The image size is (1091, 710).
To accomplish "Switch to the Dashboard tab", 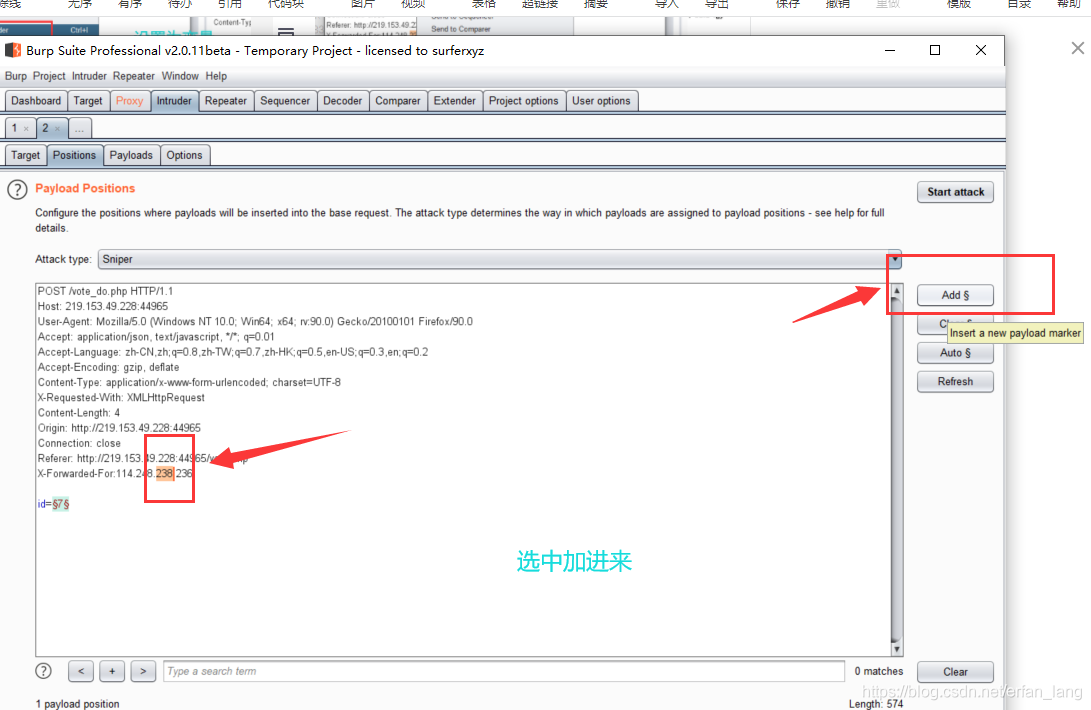I will (x=36, y=101).
